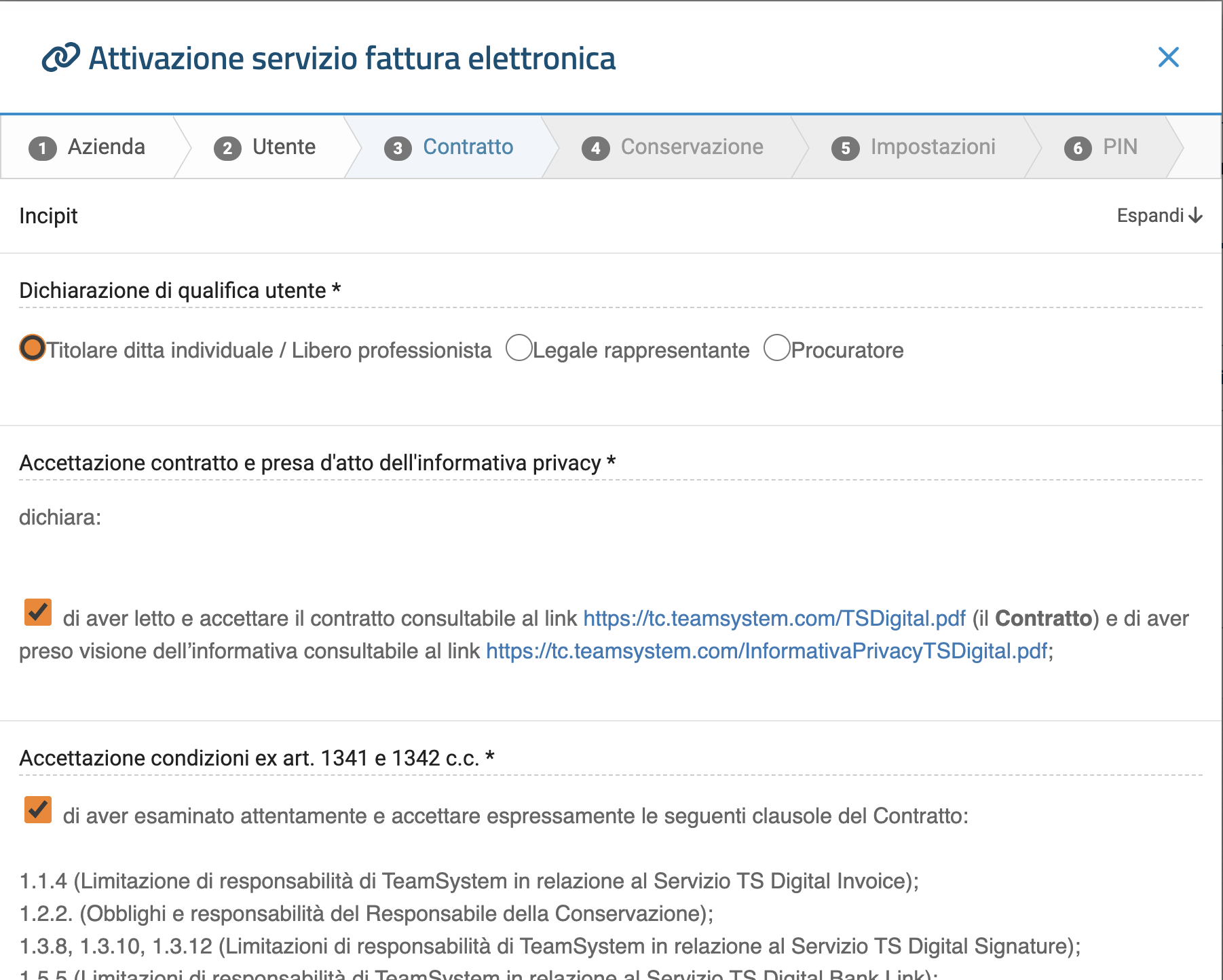Click the Incipit section heading

[48, 216]
